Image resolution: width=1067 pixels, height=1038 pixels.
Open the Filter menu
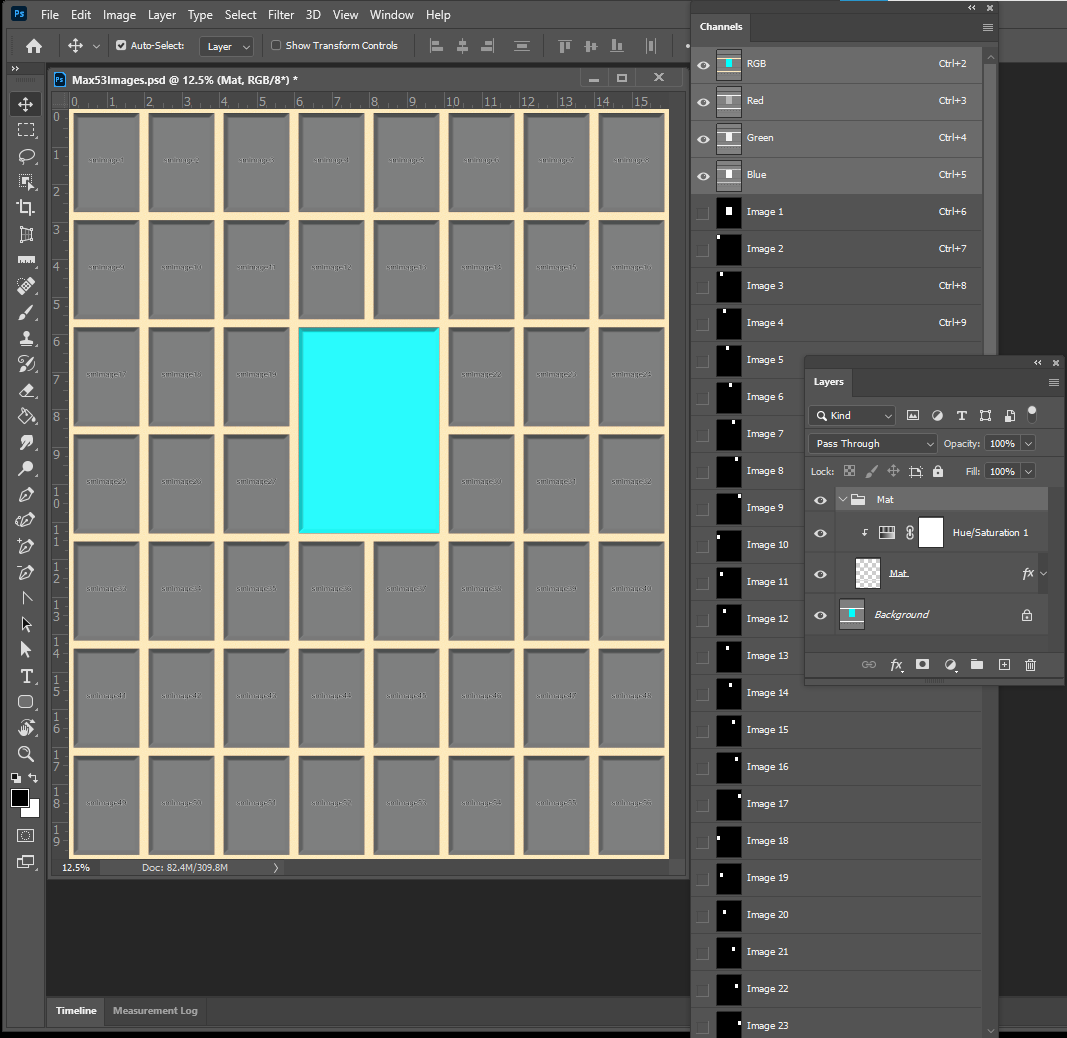pyautogui.click(x=281, y=15)
